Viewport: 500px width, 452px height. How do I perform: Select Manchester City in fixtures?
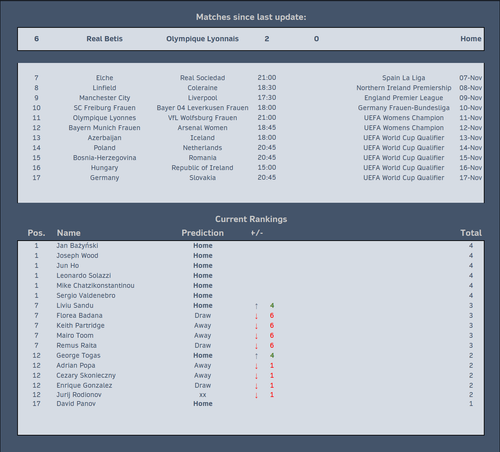[104, 98]
